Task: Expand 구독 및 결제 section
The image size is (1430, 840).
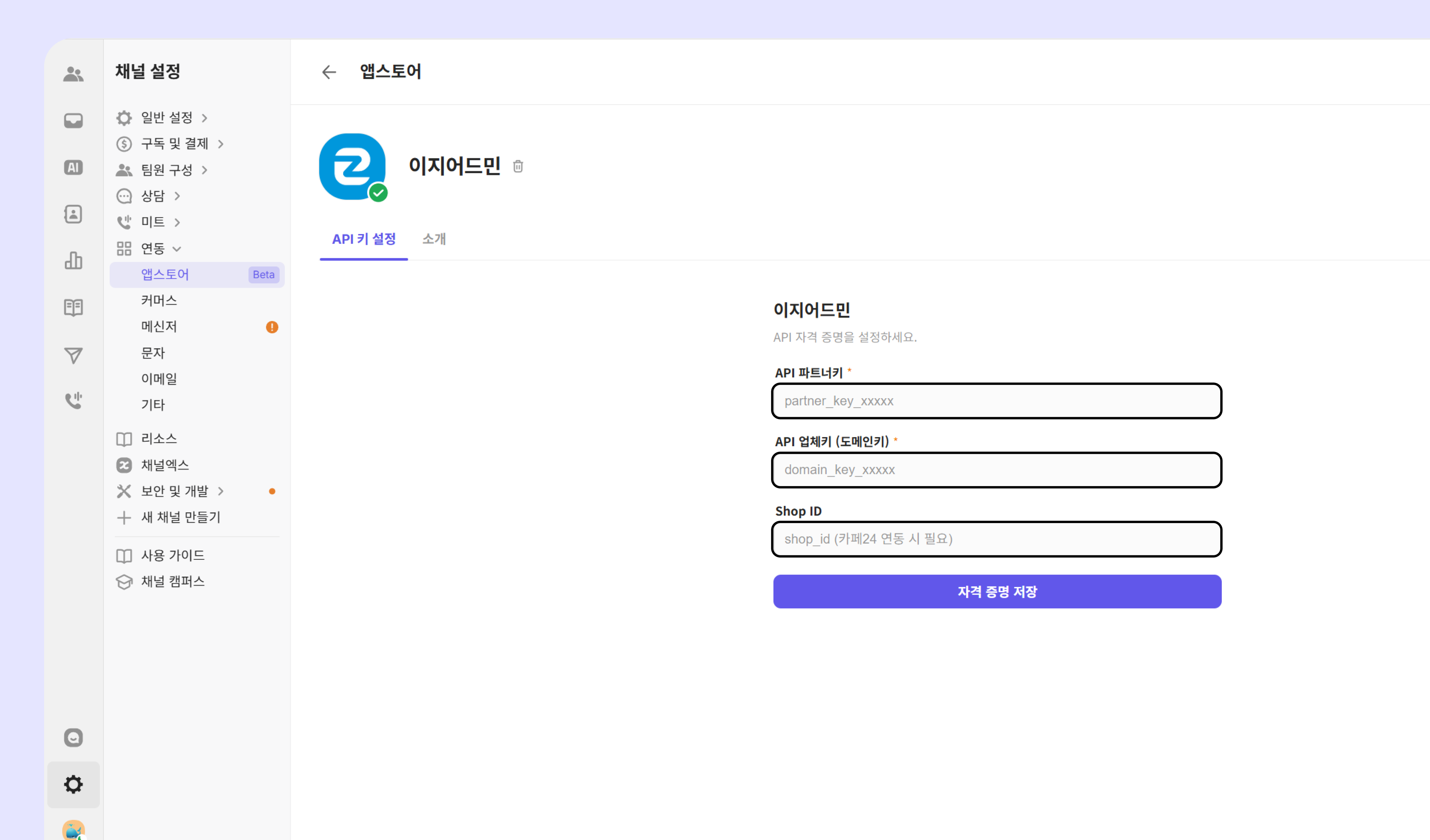Action: pyautogui.click(x=175, y=144)
